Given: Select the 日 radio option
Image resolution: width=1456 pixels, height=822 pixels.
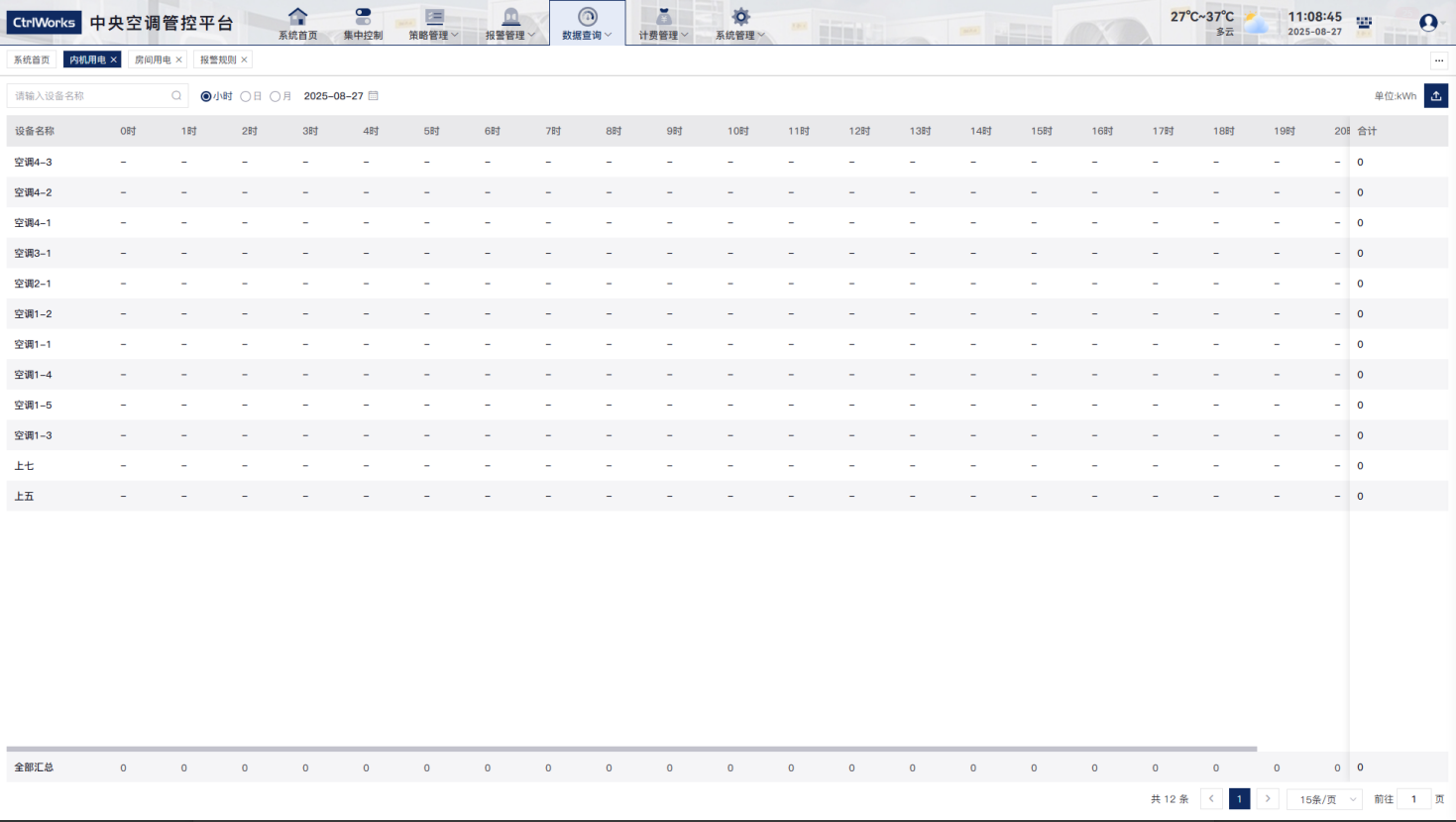Looking at the screenshot, I should pyautogui.click(x=246, y=97).
